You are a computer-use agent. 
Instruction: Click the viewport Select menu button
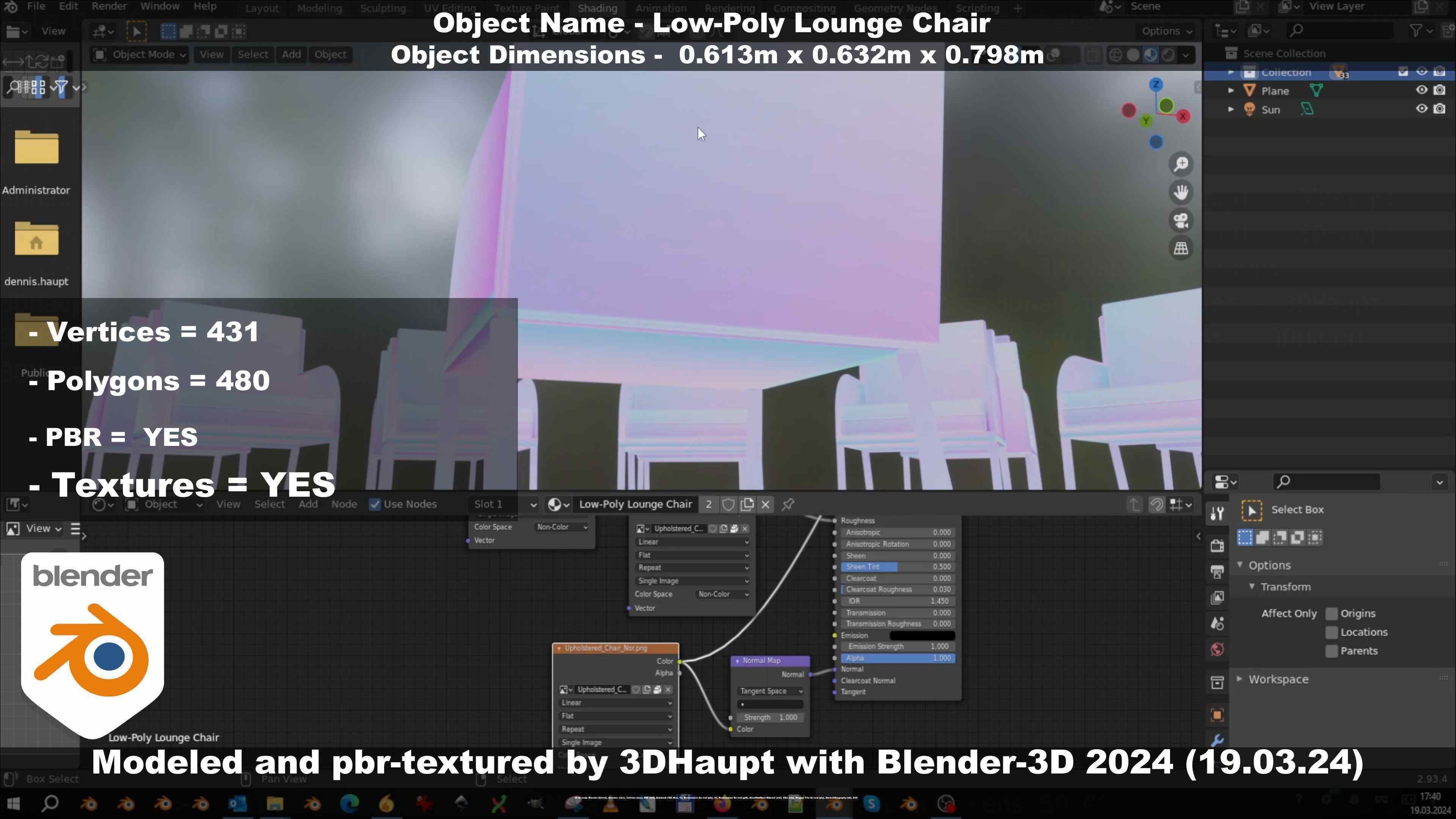pos(253,55)
